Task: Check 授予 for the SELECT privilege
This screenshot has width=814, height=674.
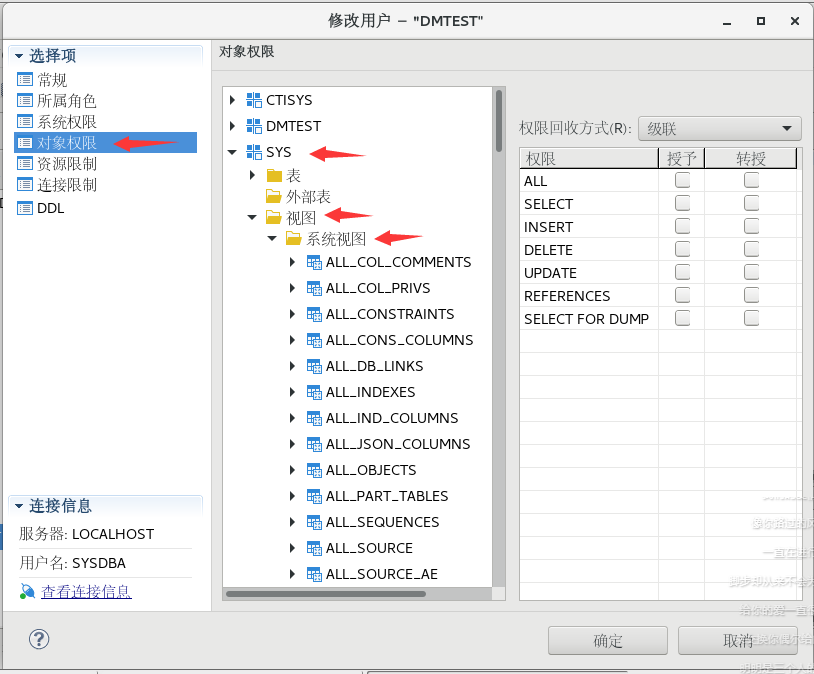Action: click(x=682, y=203)
